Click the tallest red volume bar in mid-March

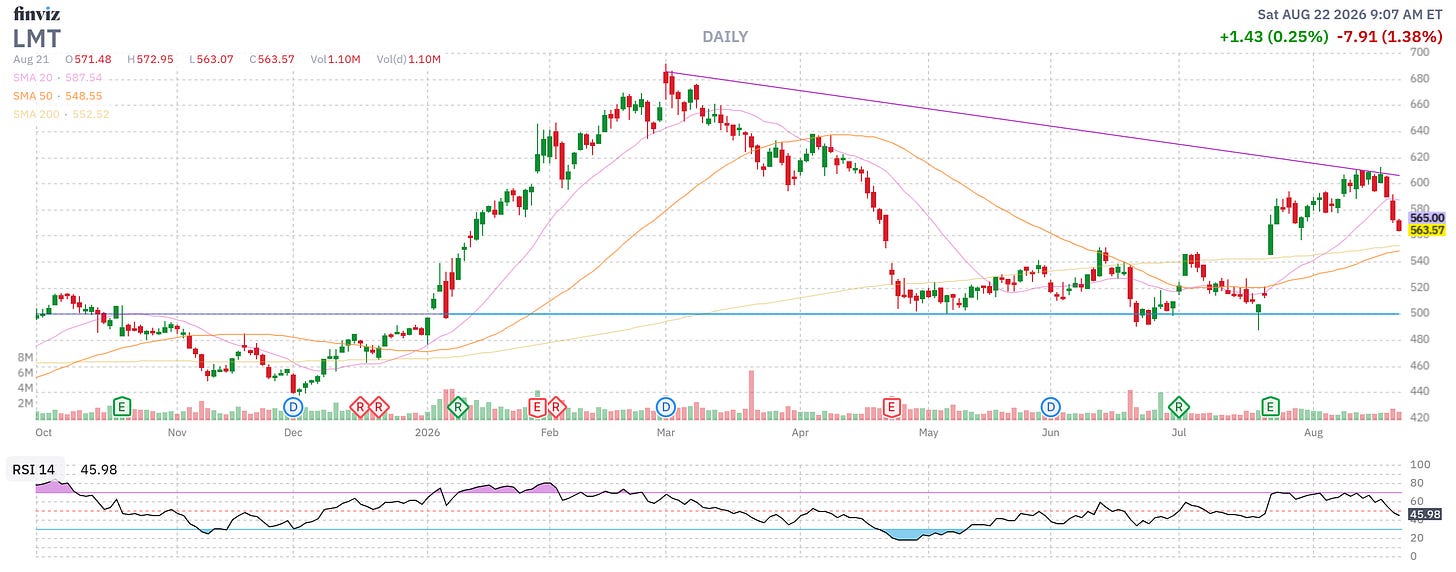point(751,395)
